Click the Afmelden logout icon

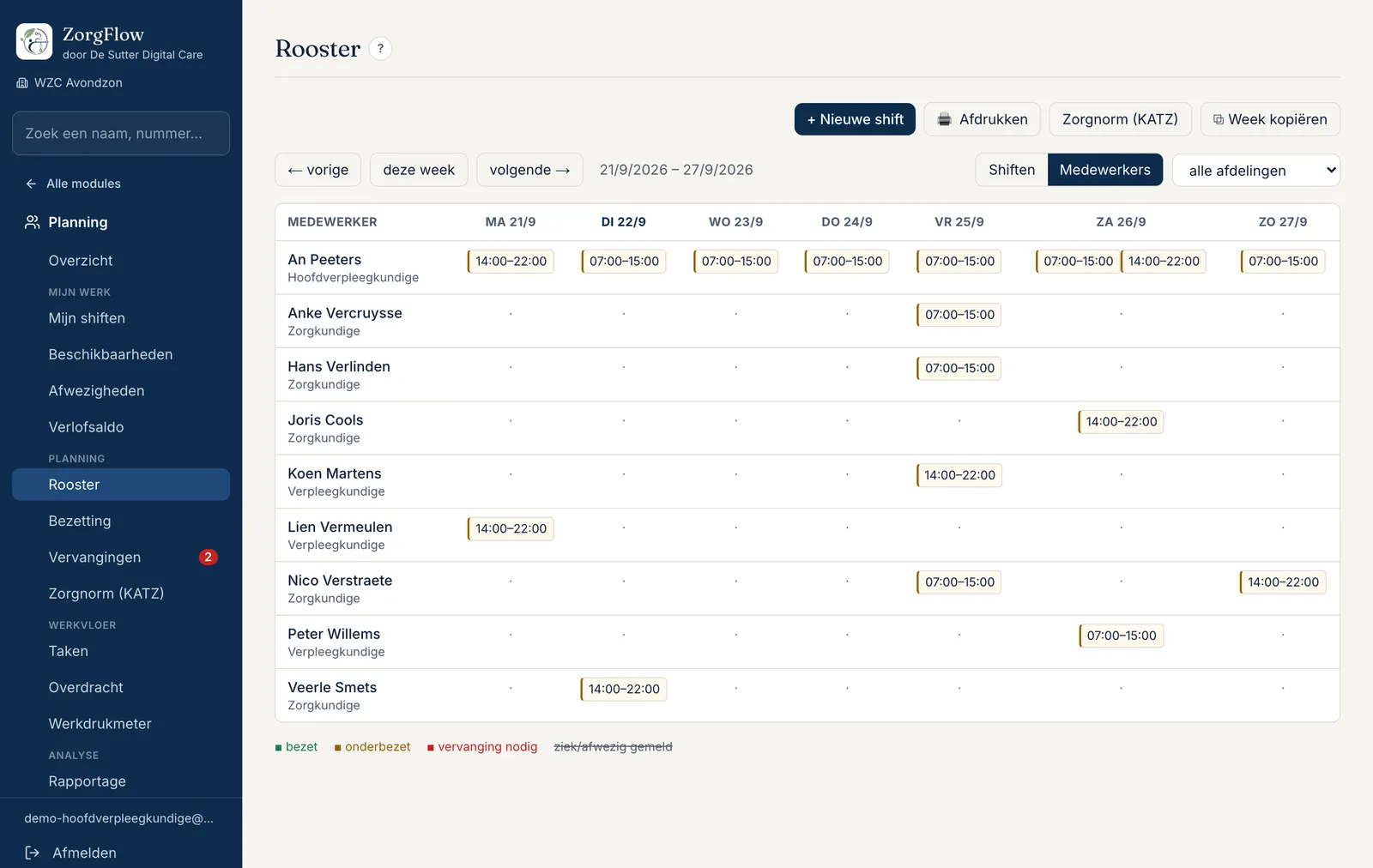(x=33, y=853)
